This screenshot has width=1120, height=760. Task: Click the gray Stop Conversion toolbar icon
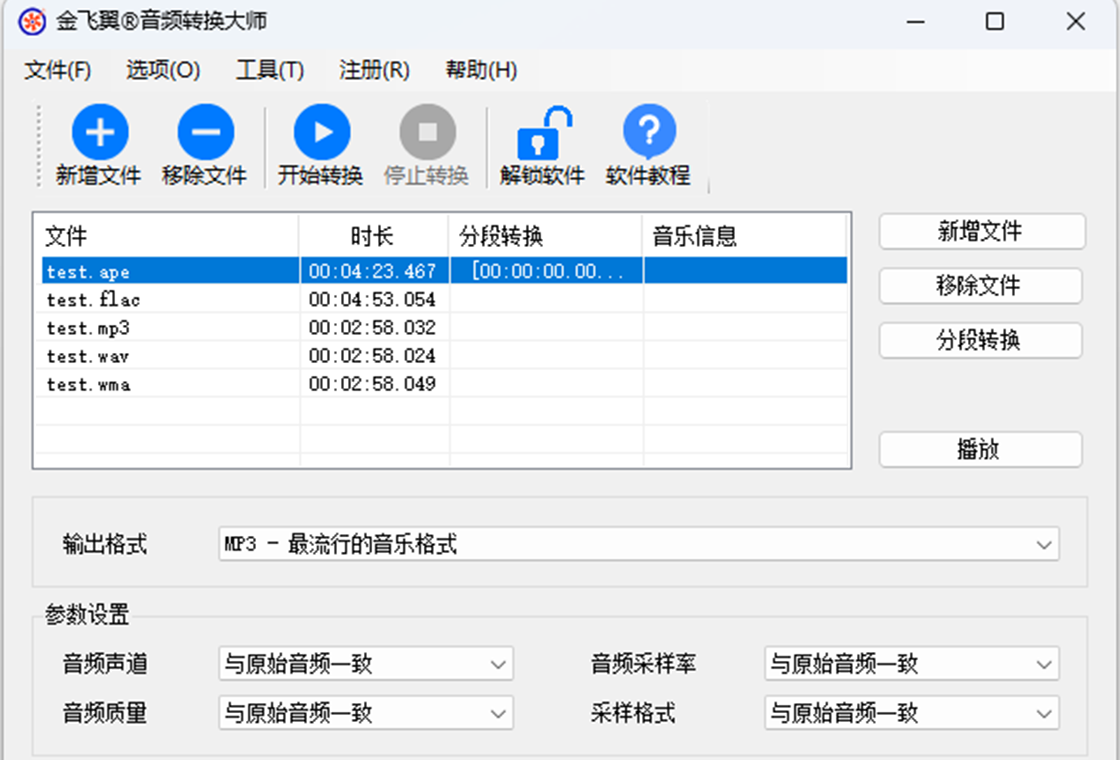point(428,132)
